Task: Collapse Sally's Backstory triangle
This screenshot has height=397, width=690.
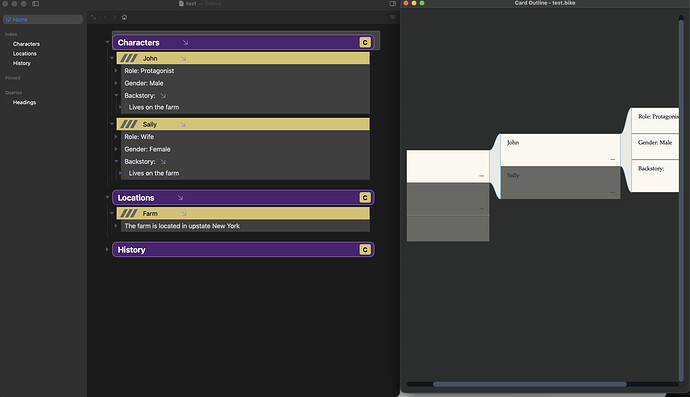Action: tap(116, 161)
